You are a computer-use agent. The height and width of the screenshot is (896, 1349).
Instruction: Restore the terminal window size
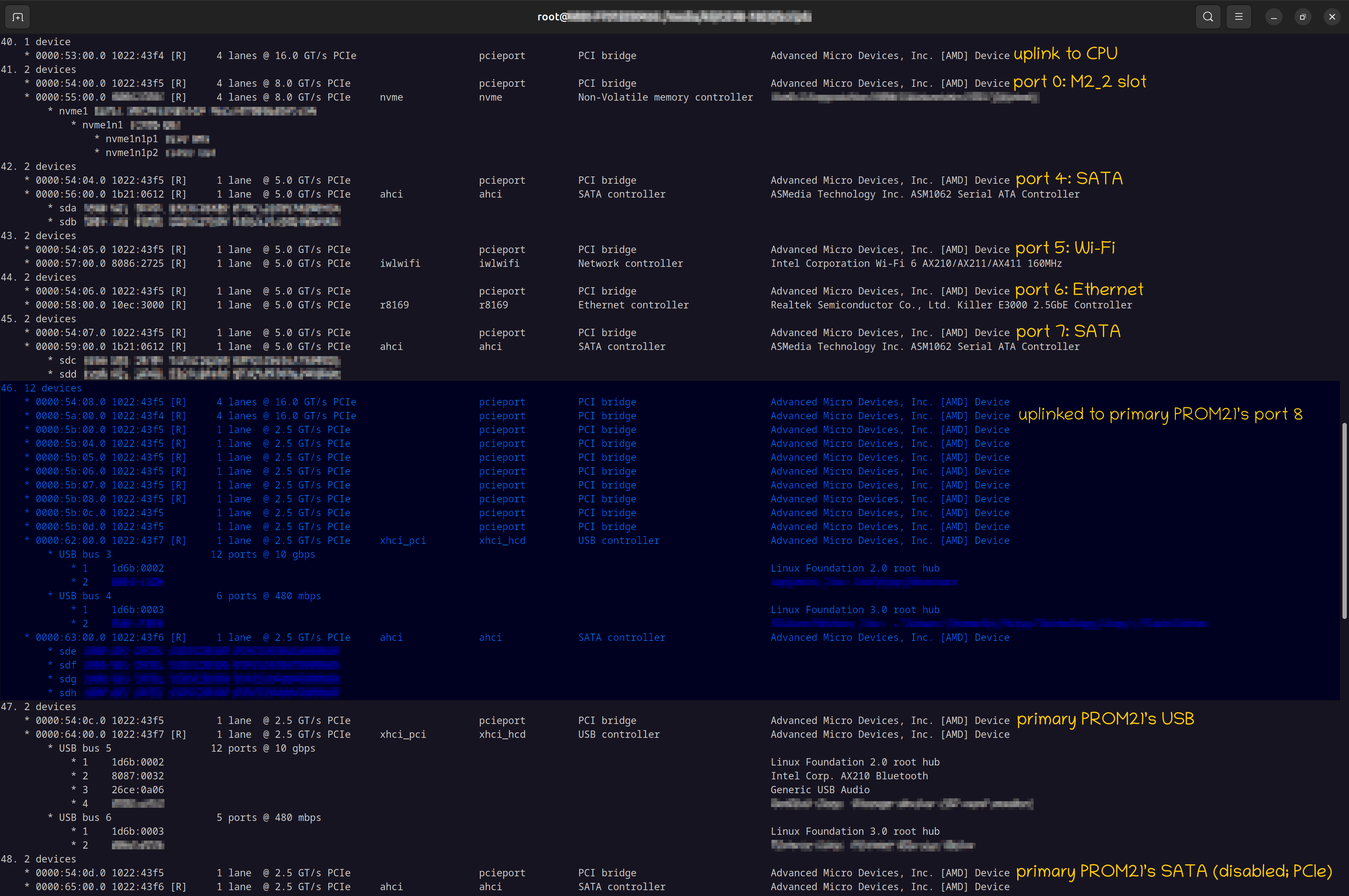tap(1303, 17)
